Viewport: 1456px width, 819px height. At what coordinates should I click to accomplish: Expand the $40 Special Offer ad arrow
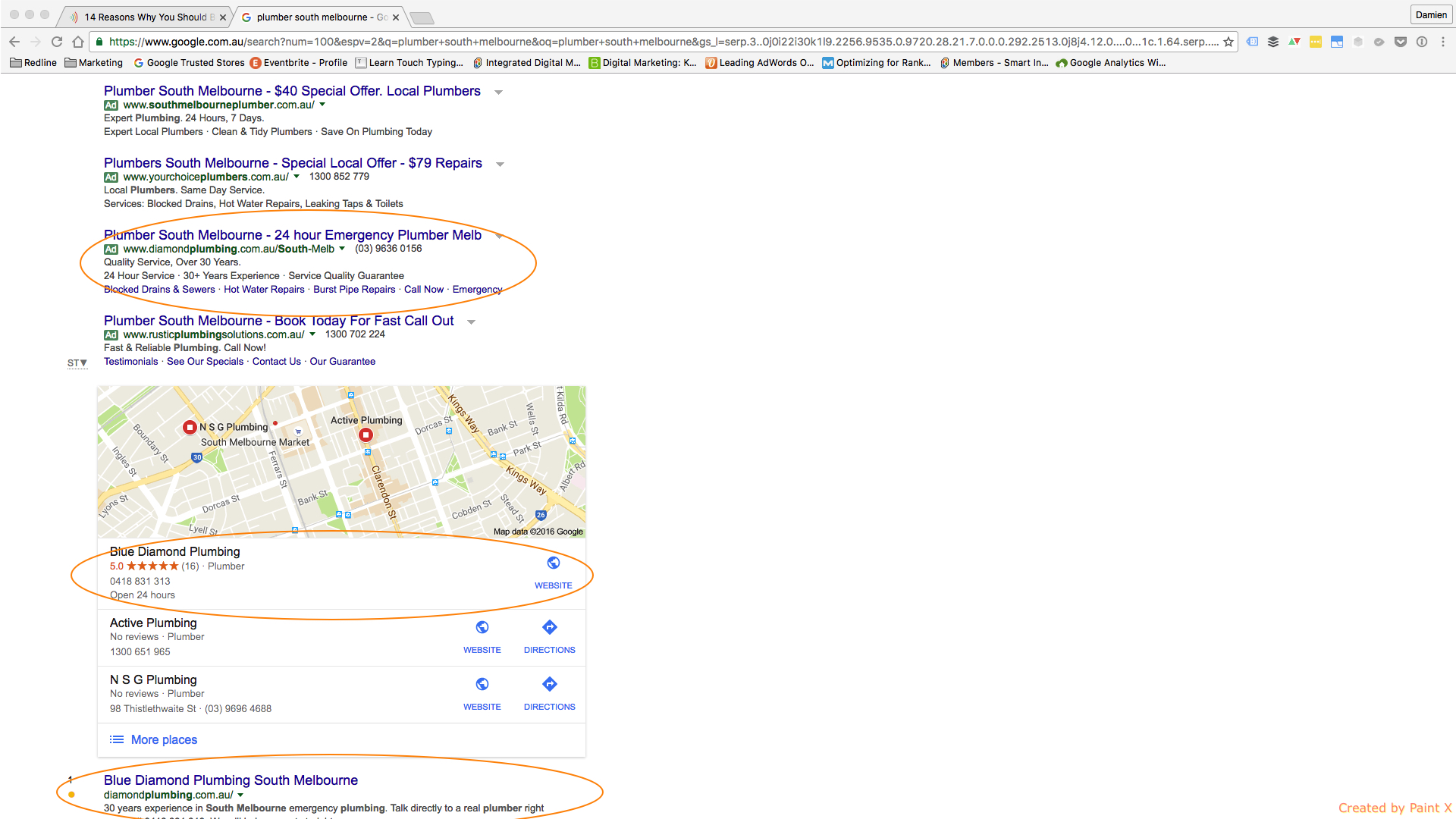498,92
